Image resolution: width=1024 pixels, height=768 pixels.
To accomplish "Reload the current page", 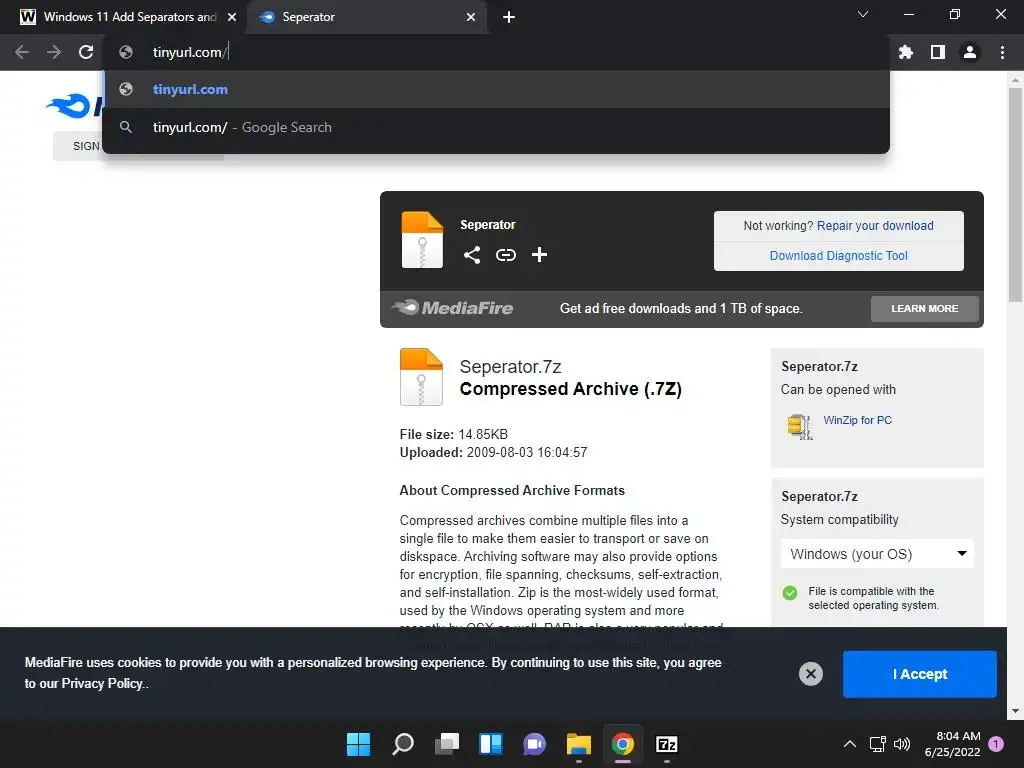I will [x=86, y=52].
